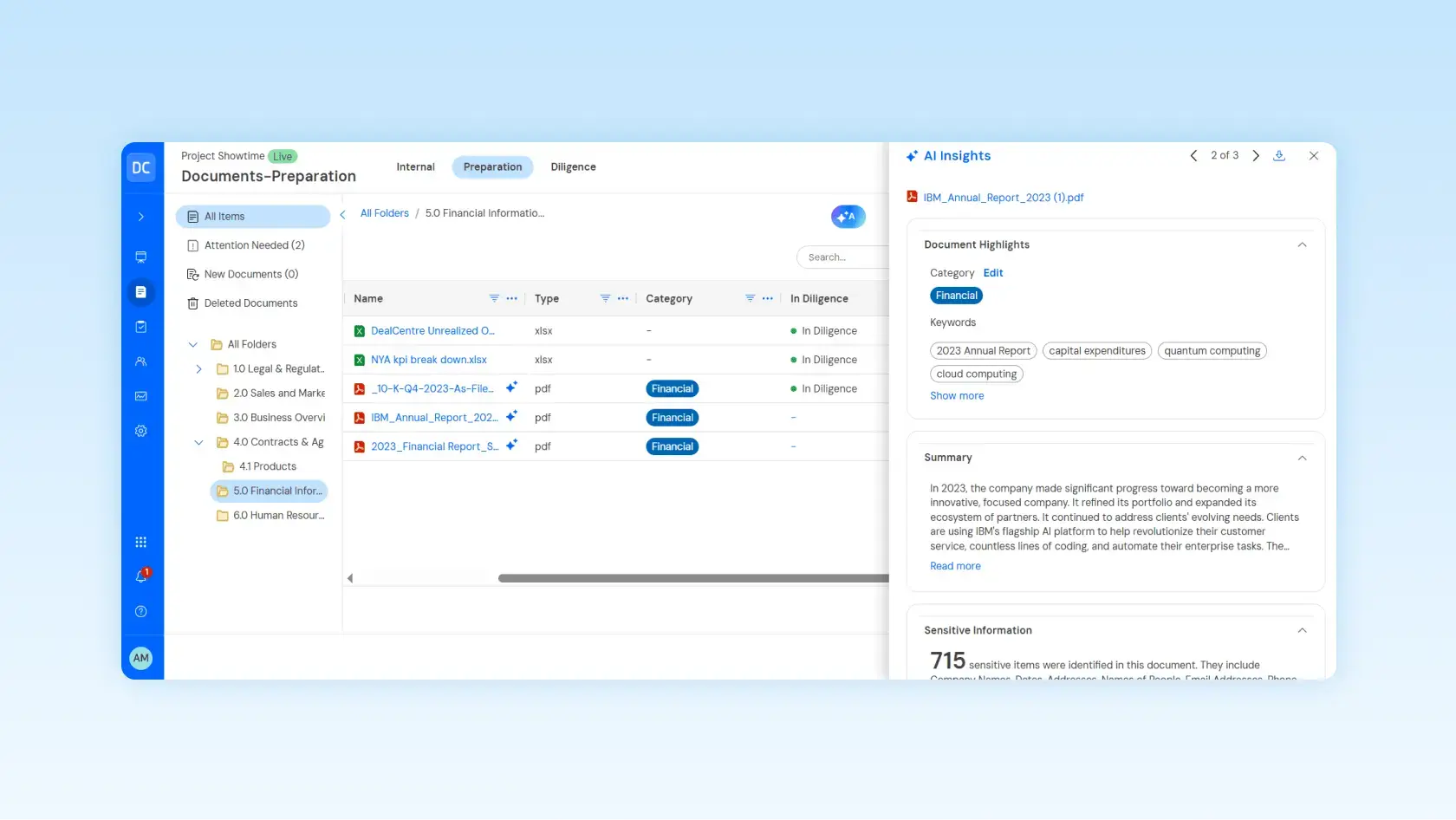
Task: Open the apps grid icon in sidebar
Action: (141, 543)
